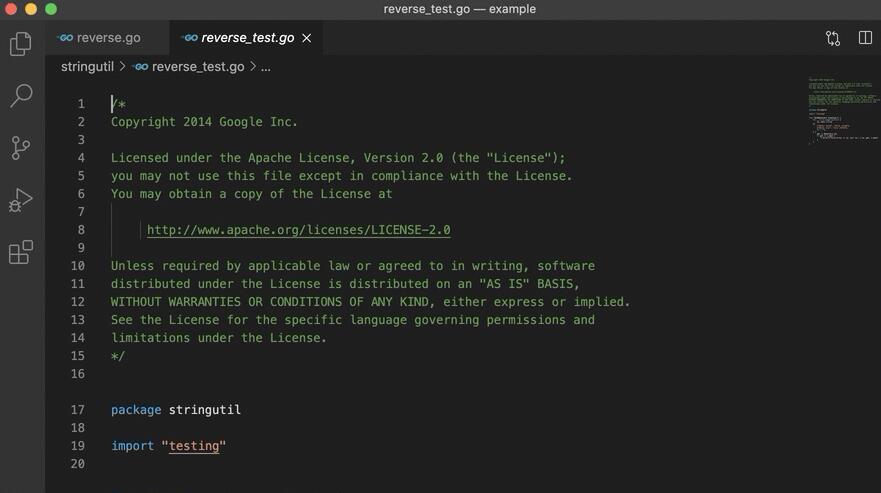
Task: Click the Go file icon in breadcrumb
Action: point(140,67)
